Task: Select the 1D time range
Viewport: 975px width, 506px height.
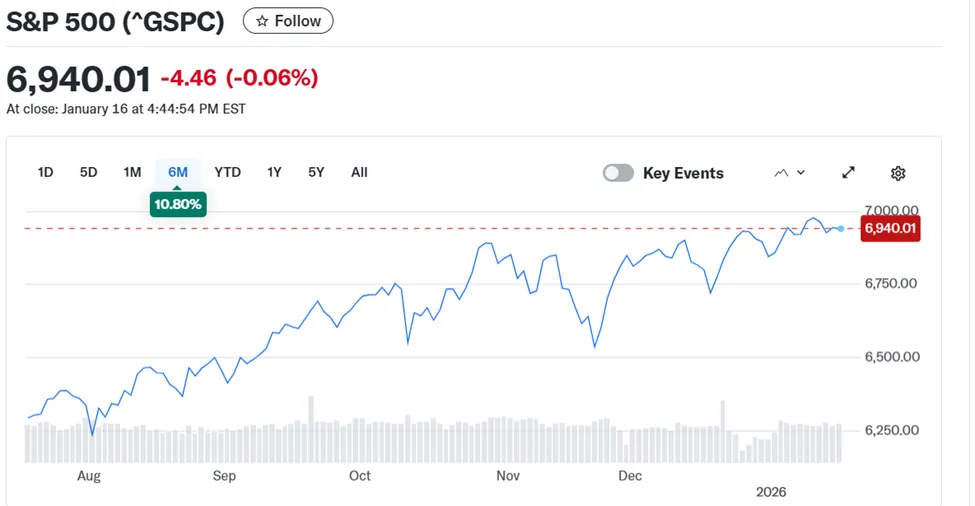Action: pyautogui.click(x=45, y=172)
